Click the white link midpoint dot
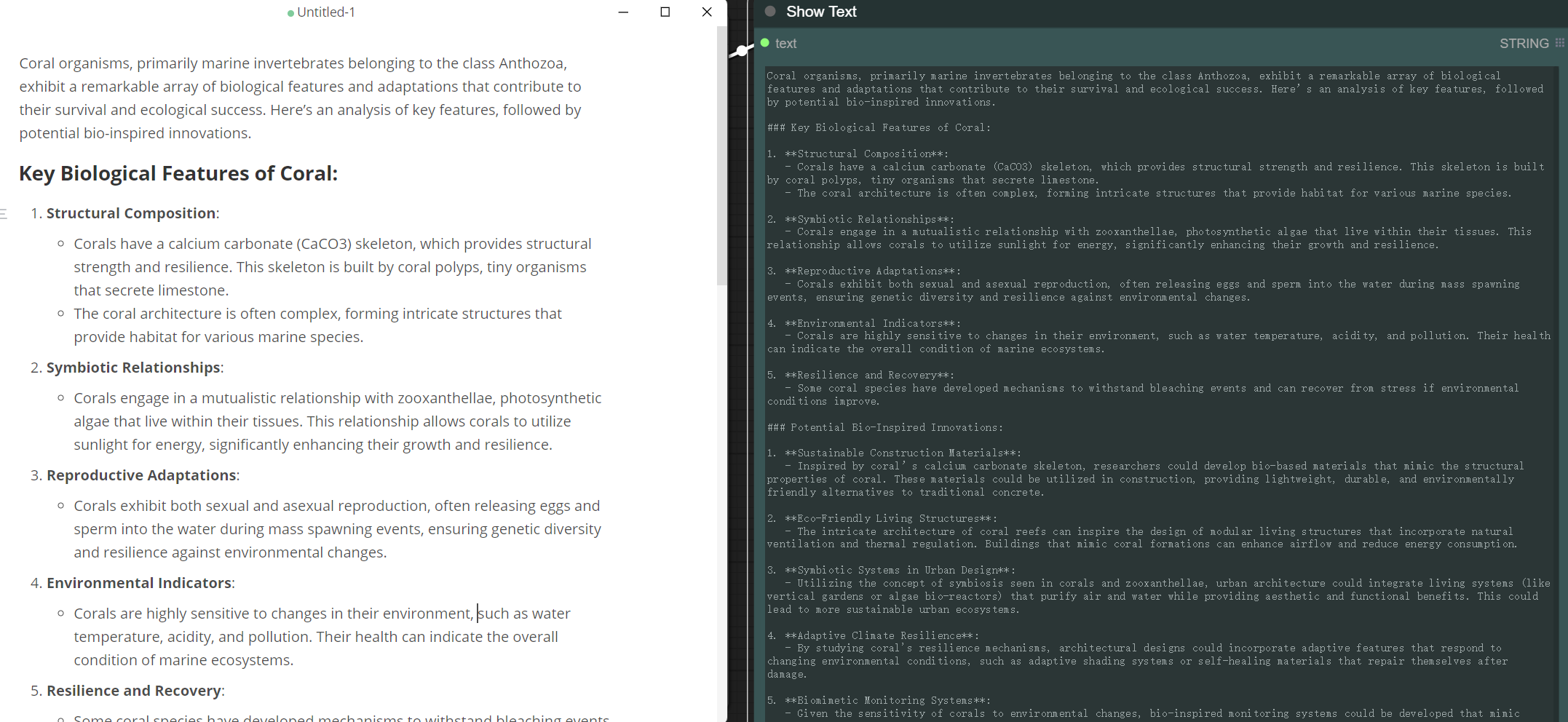Viewport: 1568px width, 722px height. pyautogui.click(x=741, y=50)
